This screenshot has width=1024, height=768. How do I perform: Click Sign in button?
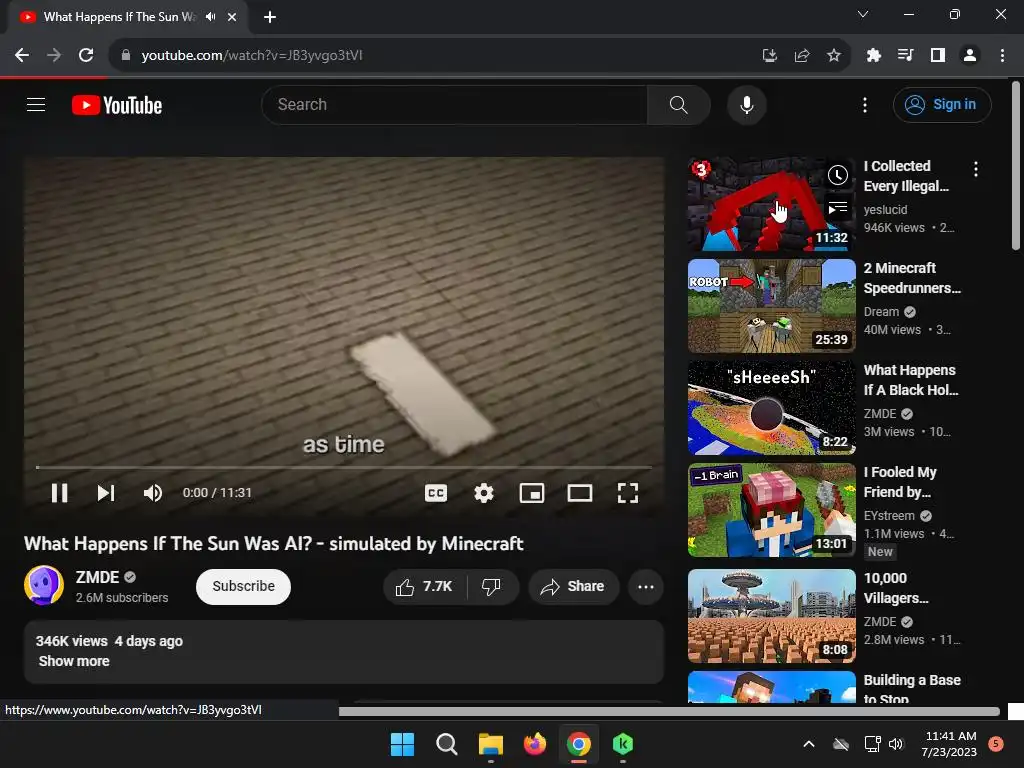tap(942, 104)
